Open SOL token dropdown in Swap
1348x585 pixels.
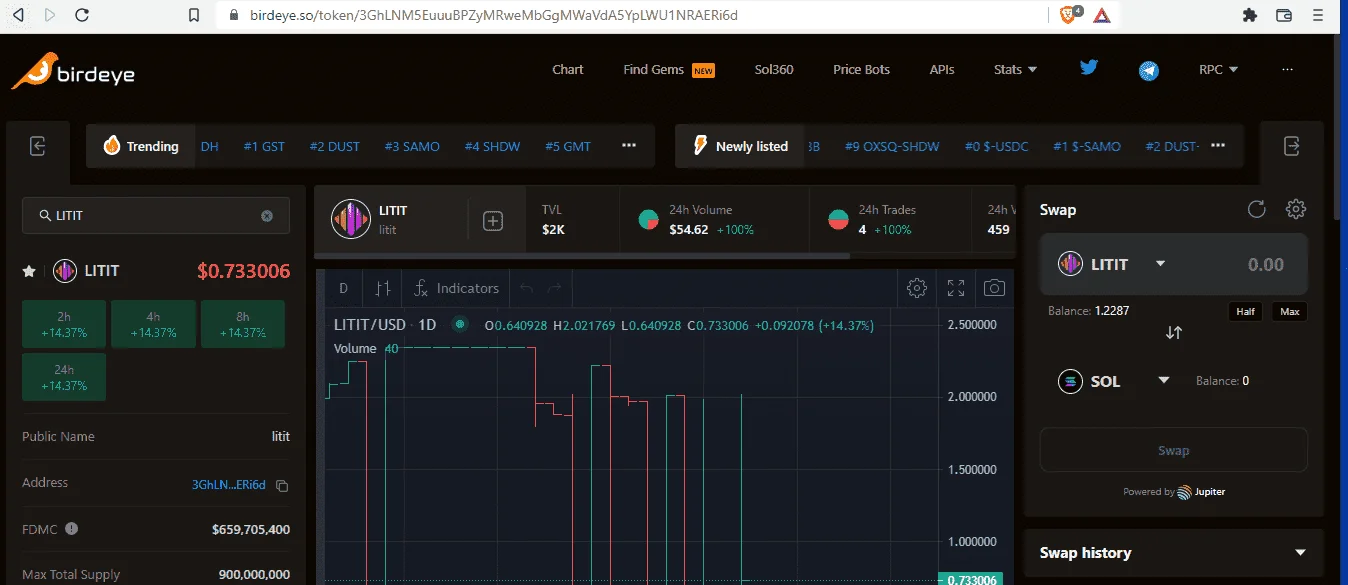click(1164, 380)
